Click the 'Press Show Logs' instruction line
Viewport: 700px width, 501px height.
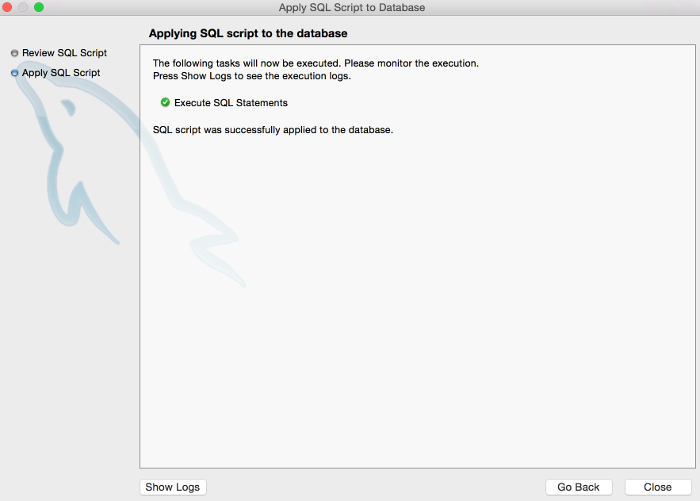pos(252,76)
